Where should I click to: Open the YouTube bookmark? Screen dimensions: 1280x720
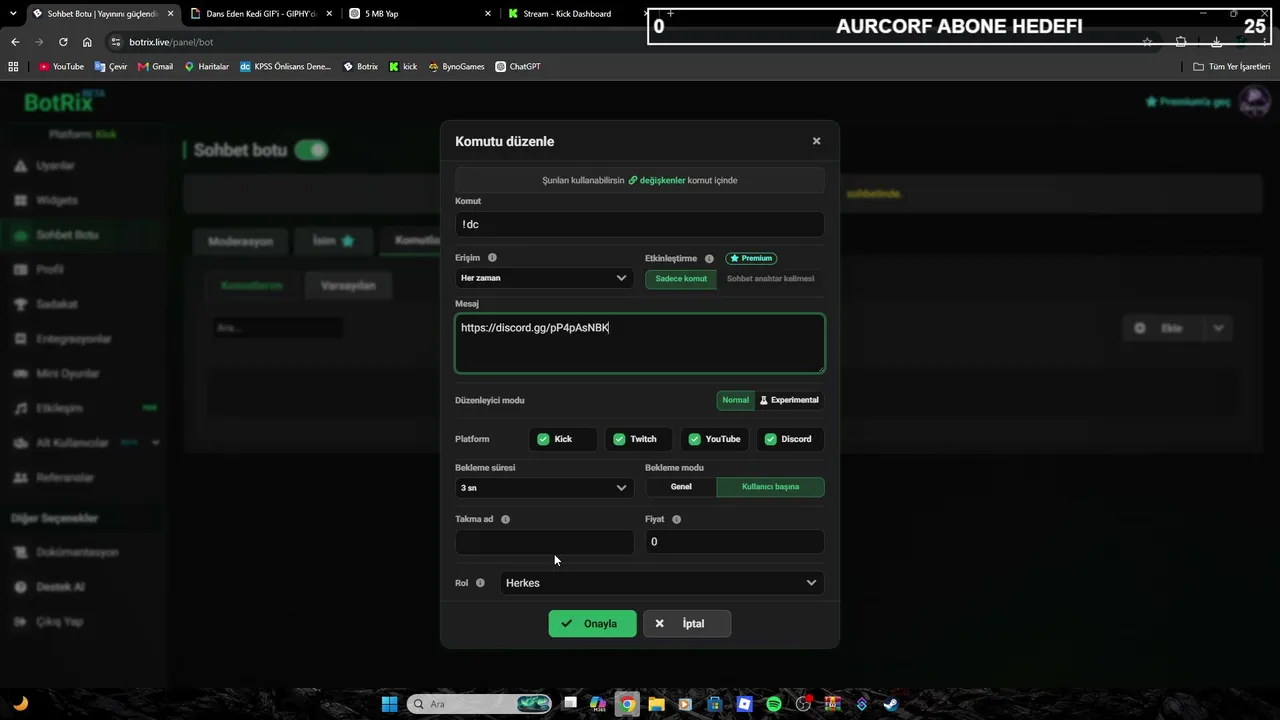pyautogui.click(x=61, y=67)
